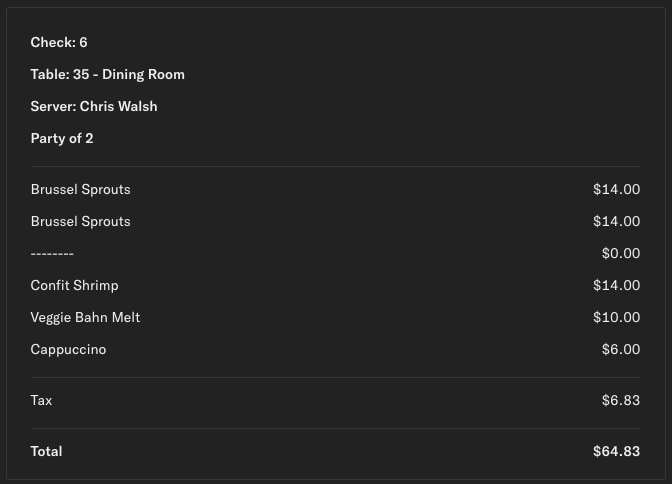Select the second Brussel Sprouts item

point(80,221)
